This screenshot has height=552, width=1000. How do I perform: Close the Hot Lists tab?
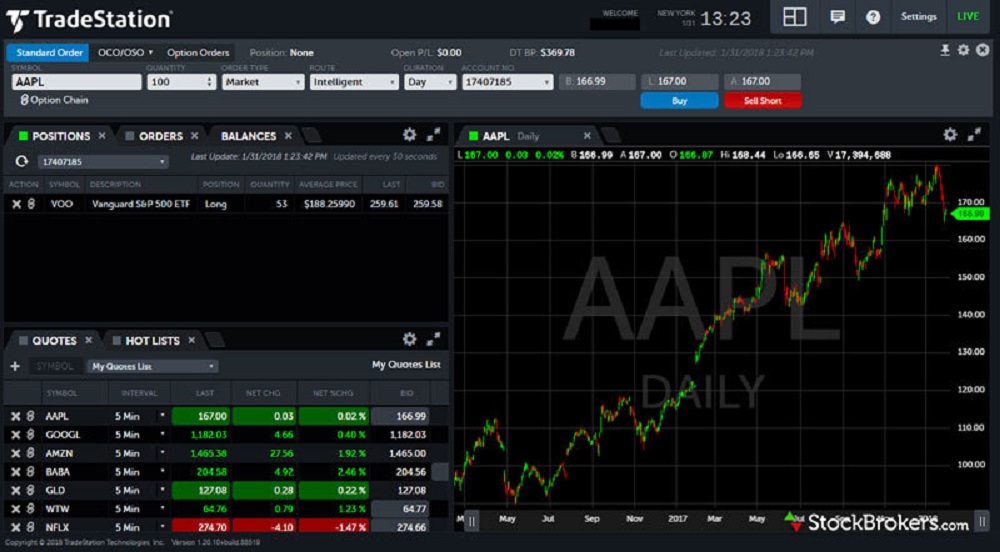pyautogui.click(x=191, y=340)
